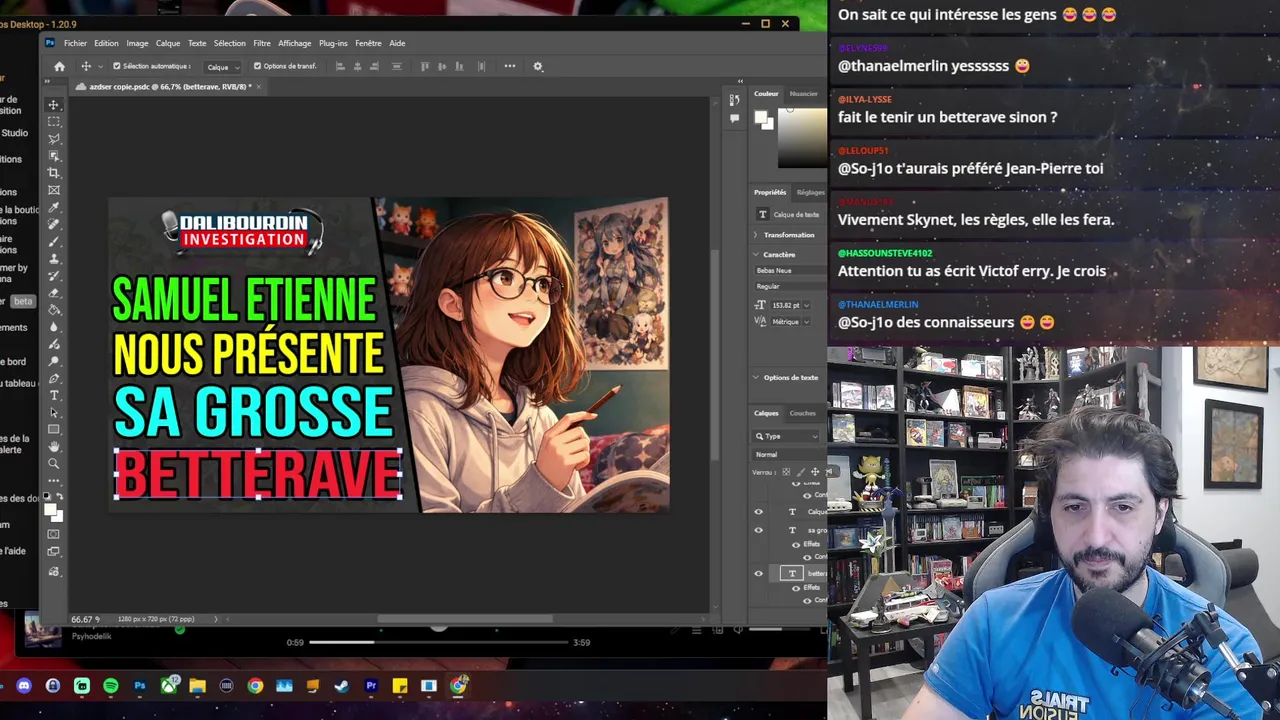Select the Blur tool
Image resolution: width=1280 pixels, height=720 pixels.
point(54,327)
